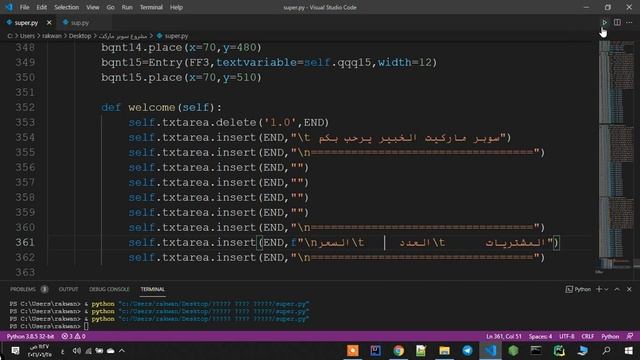Screen dimensions: 640x360
Task: Open the Run menu
Action: [127, 7]
